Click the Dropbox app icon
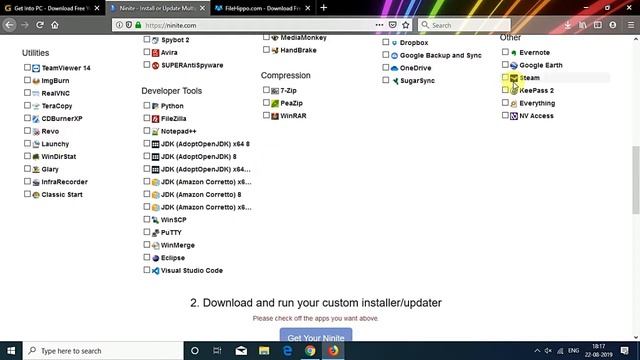This screenshot has height=360, width=640. tap(394, 43)
